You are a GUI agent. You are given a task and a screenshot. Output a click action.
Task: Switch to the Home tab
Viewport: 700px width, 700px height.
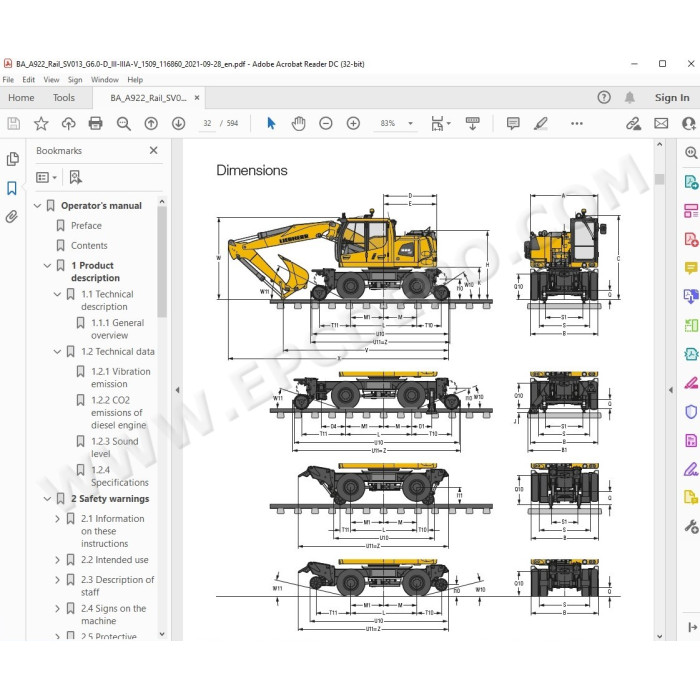tap(21, 97)
